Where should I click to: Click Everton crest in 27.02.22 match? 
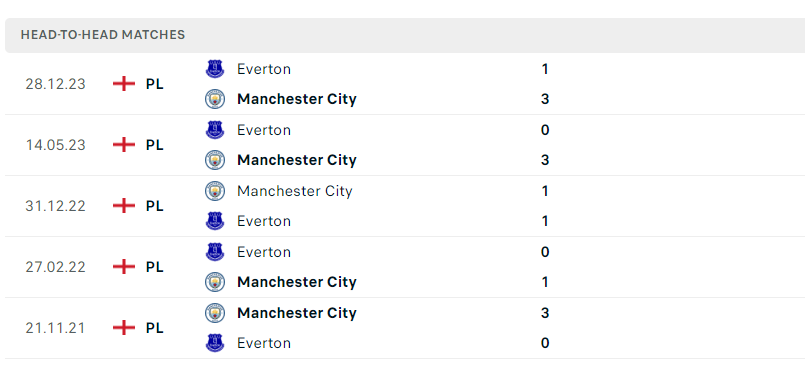[215, 252]
